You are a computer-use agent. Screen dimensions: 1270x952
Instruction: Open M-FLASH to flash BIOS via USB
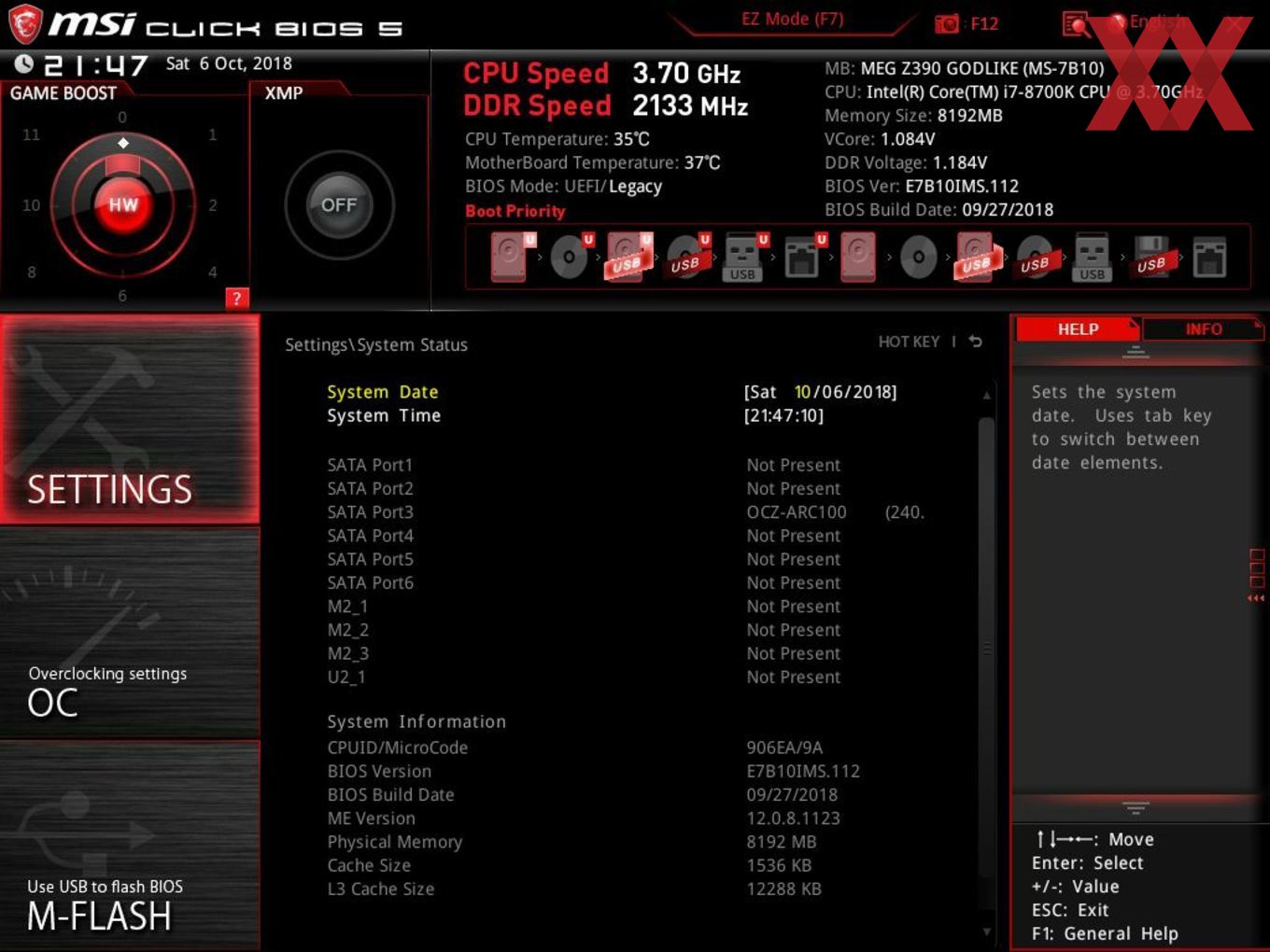[130, 846]
